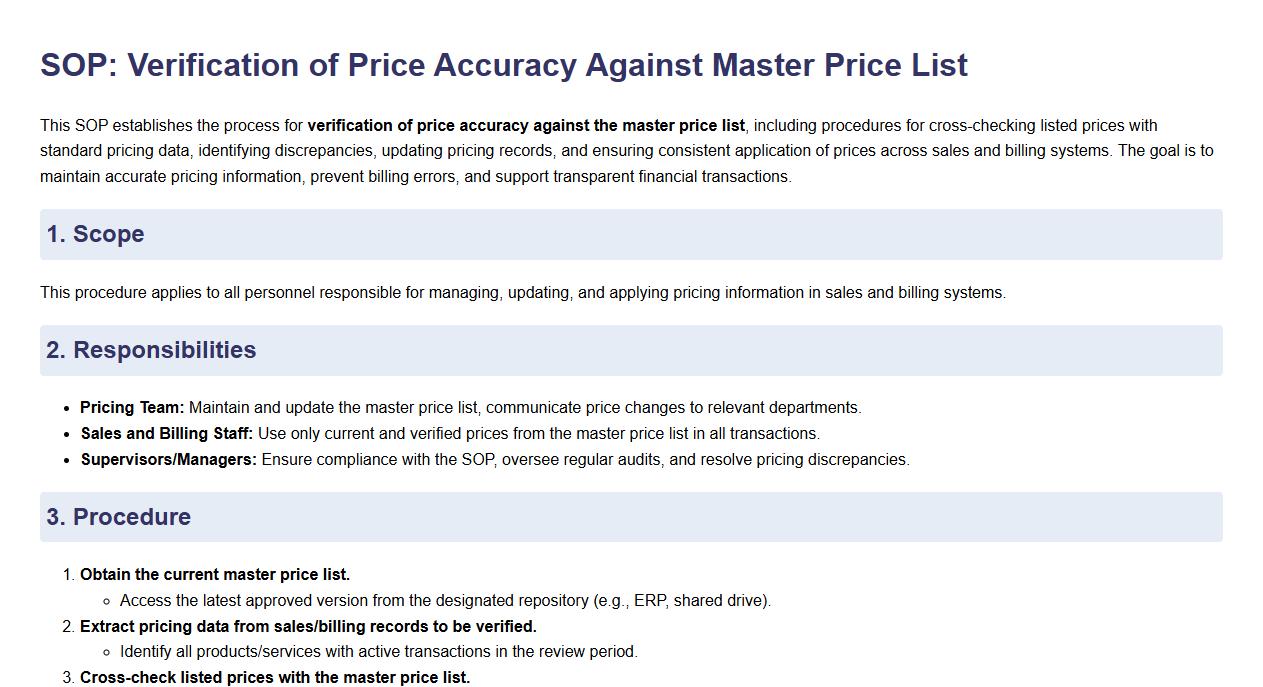Click "Obtain the current master price list." step

(x=215, y=575)
